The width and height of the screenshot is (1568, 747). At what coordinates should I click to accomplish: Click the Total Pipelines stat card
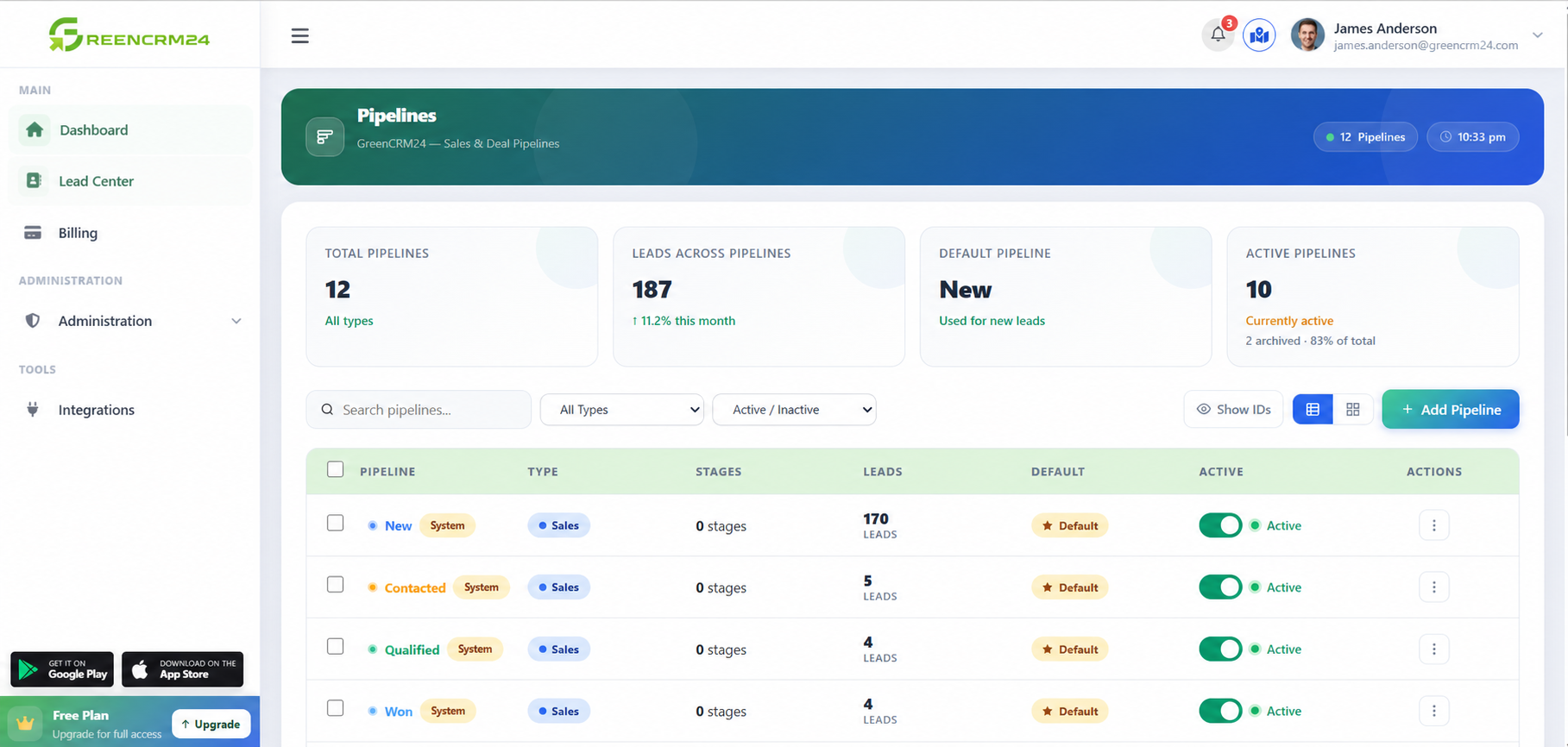click(451, 297)
